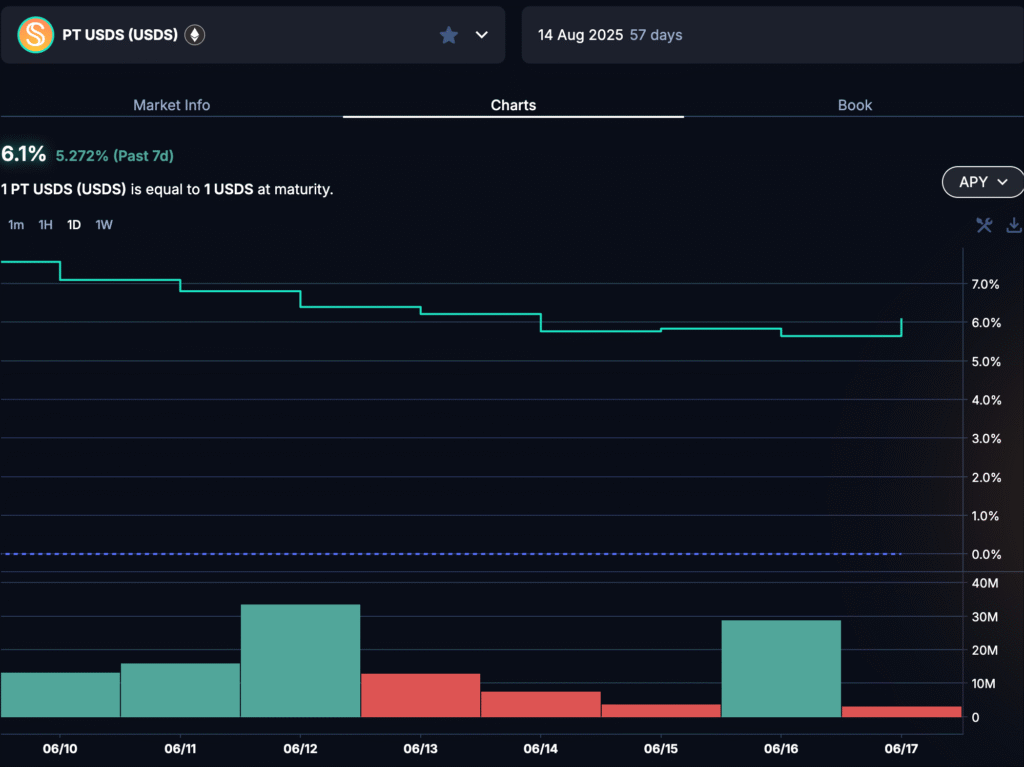
Task: Expand the market selector chevron
Action: coord(481,35)
